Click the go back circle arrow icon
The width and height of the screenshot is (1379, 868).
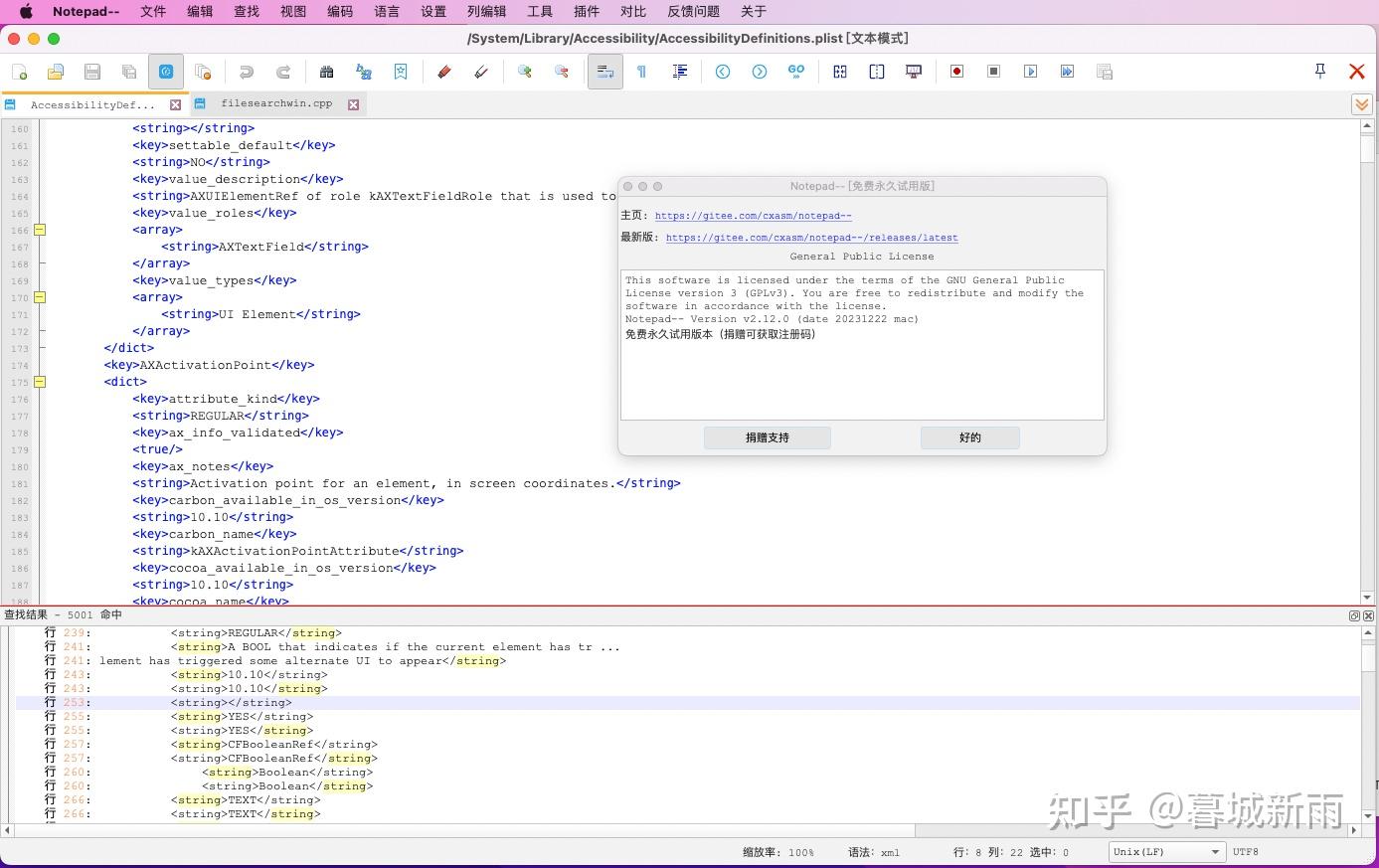pos(723,72)
